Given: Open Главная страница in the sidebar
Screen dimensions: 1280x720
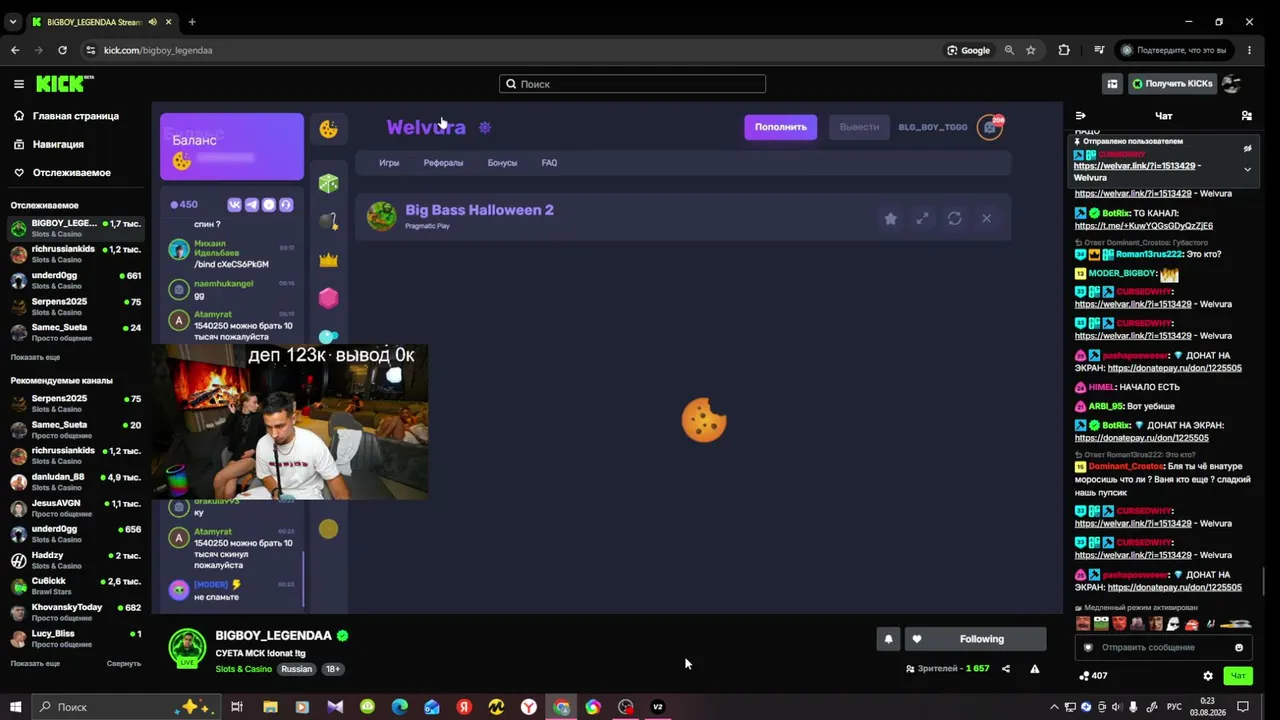Looking at the screenshot, I should click(x=76, y=116).
